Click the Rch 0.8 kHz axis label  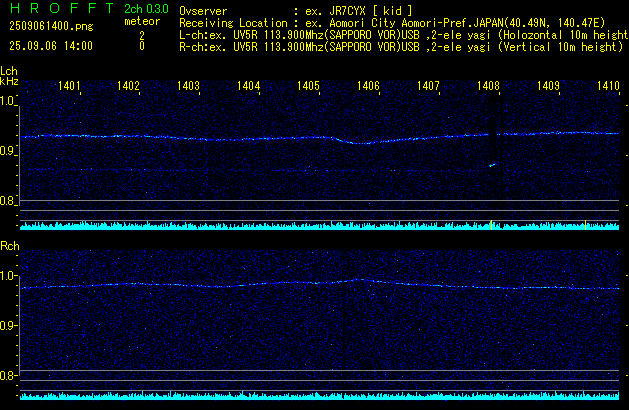pos(7,375)
